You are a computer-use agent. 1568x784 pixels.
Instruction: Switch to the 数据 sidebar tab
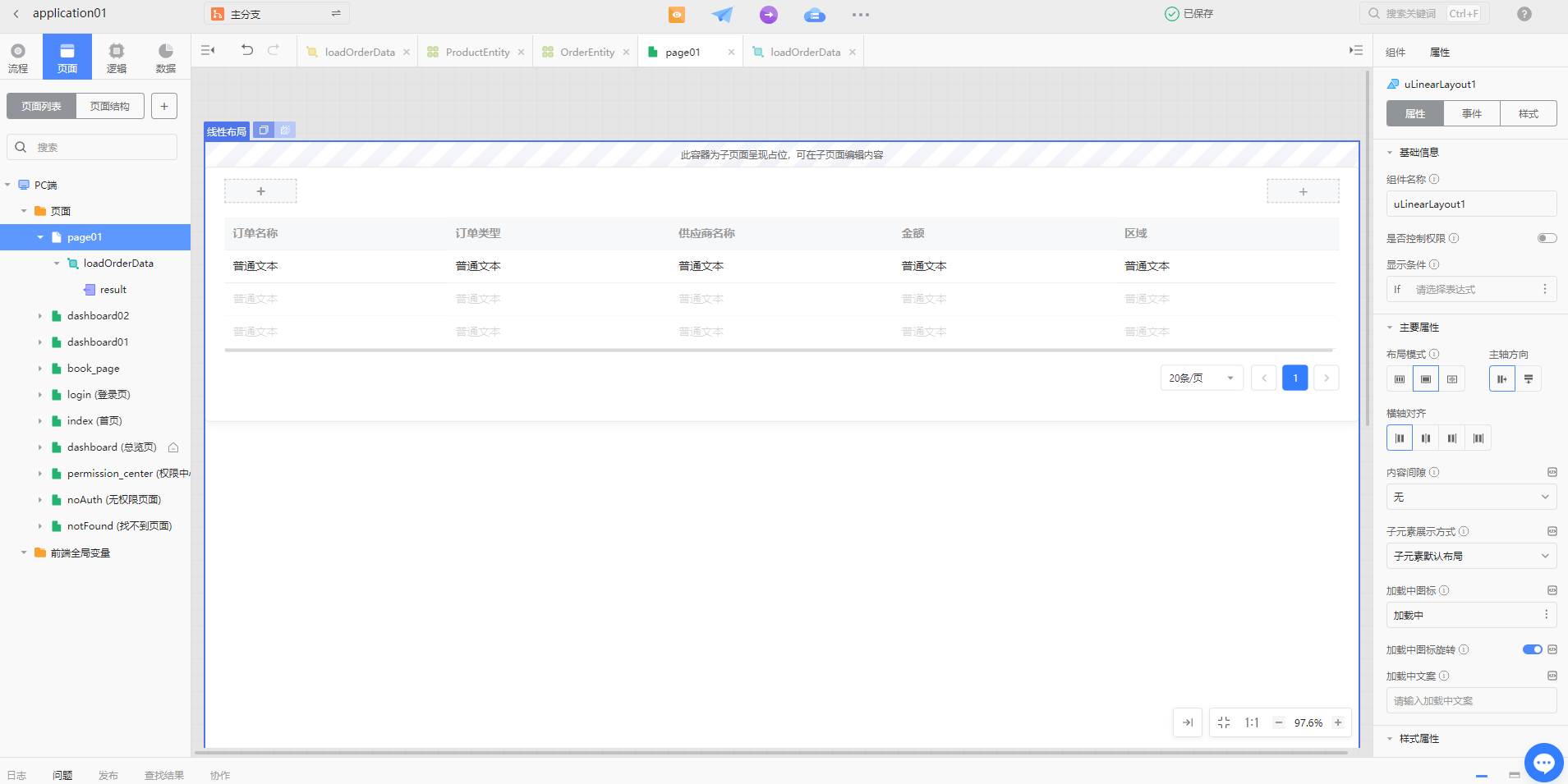point(166,57)
